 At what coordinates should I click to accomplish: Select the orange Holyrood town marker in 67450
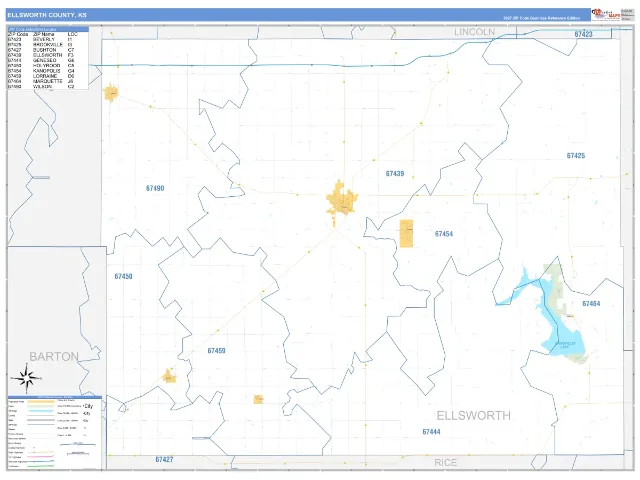169,376
